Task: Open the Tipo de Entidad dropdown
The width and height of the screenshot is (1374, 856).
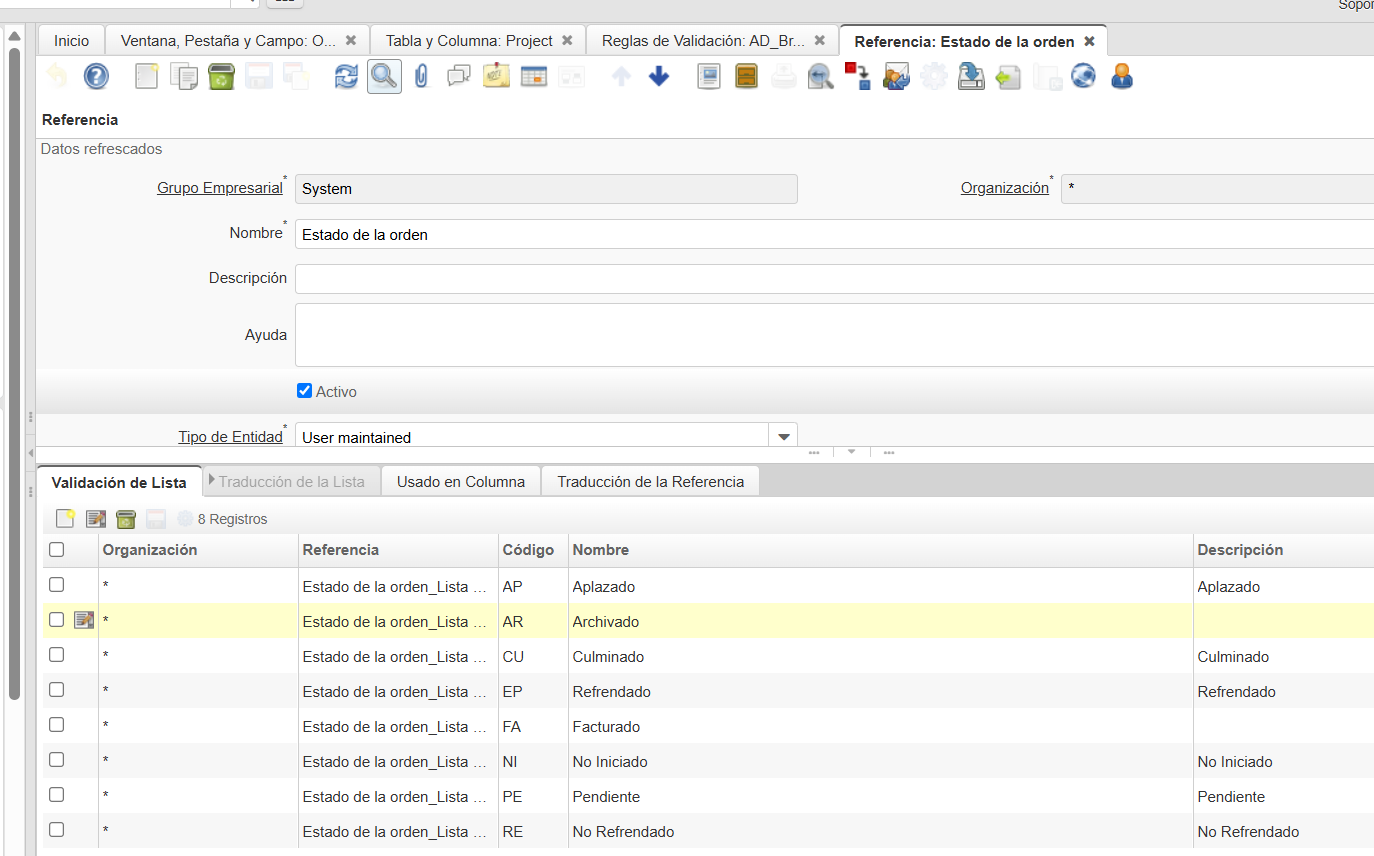Action: click(782, 437)
